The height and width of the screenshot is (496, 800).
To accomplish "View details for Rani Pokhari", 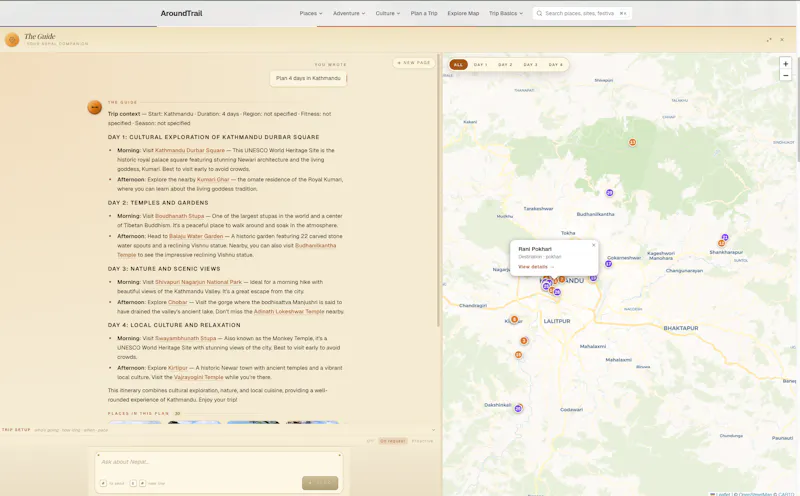I will coord(536,267).
